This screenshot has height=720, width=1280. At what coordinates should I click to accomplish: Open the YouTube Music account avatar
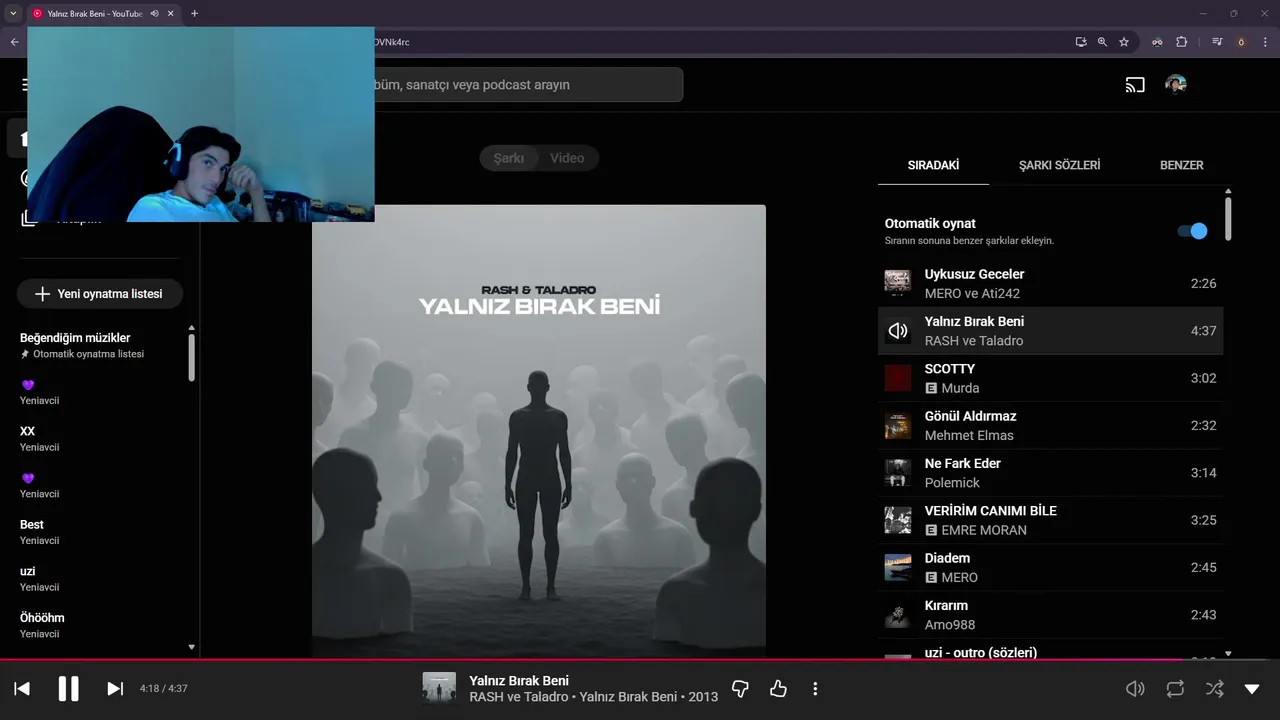point(1176,85)
